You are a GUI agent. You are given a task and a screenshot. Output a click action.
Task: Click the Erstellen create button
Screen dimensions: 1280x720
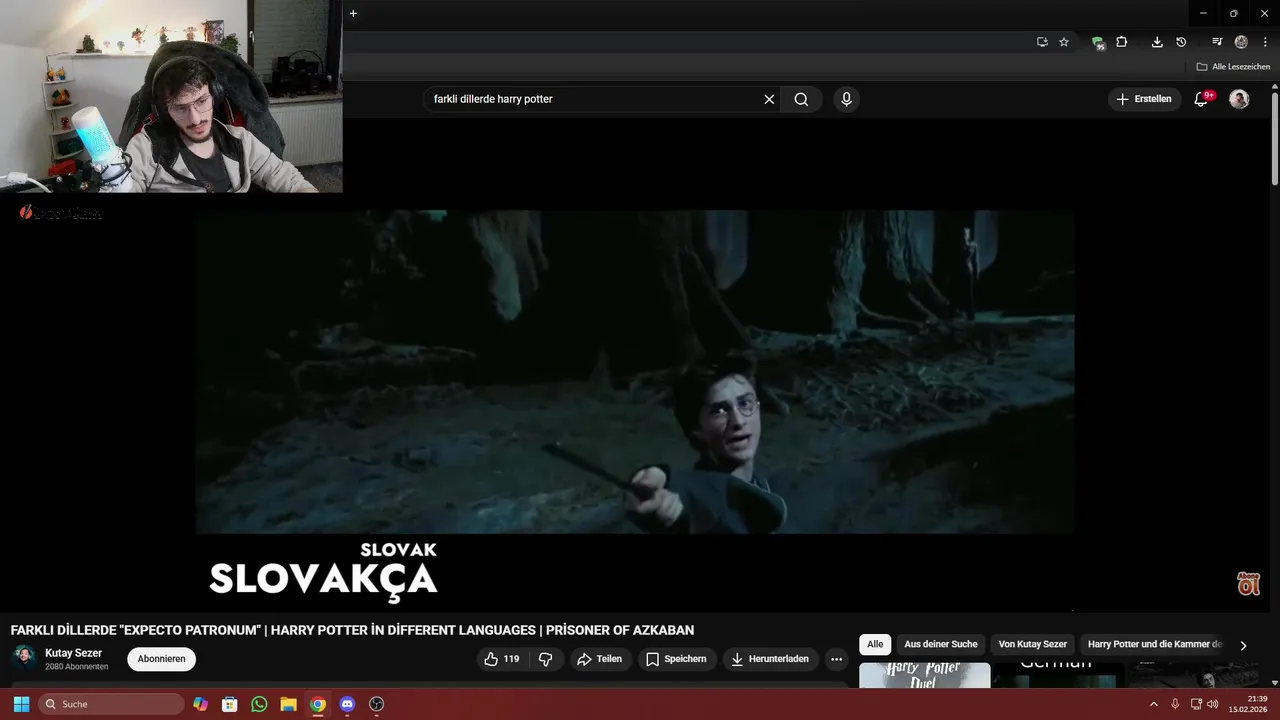(1144, 99)
